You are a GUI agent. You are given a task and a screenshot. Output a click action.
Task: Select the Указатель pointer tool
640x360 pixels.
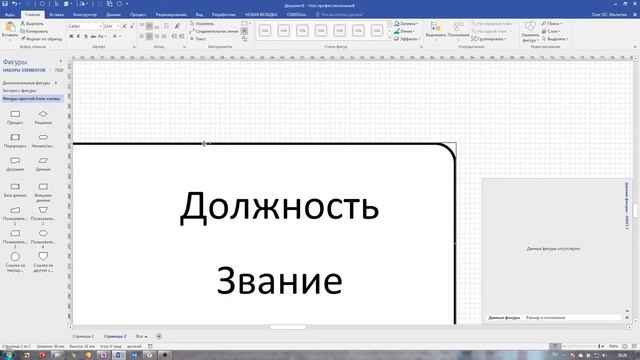click(x=202, y=24)
